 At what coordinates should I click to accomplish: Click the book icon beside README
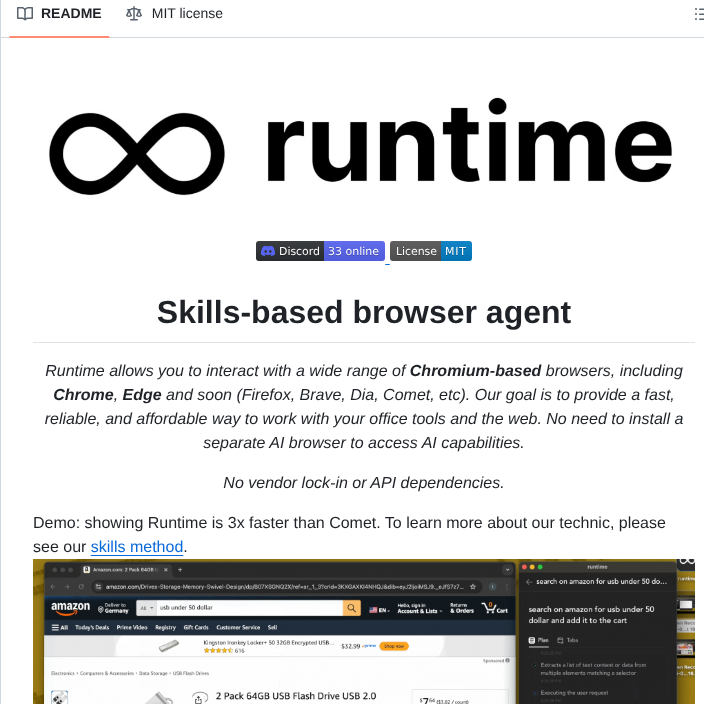[25, 13]
